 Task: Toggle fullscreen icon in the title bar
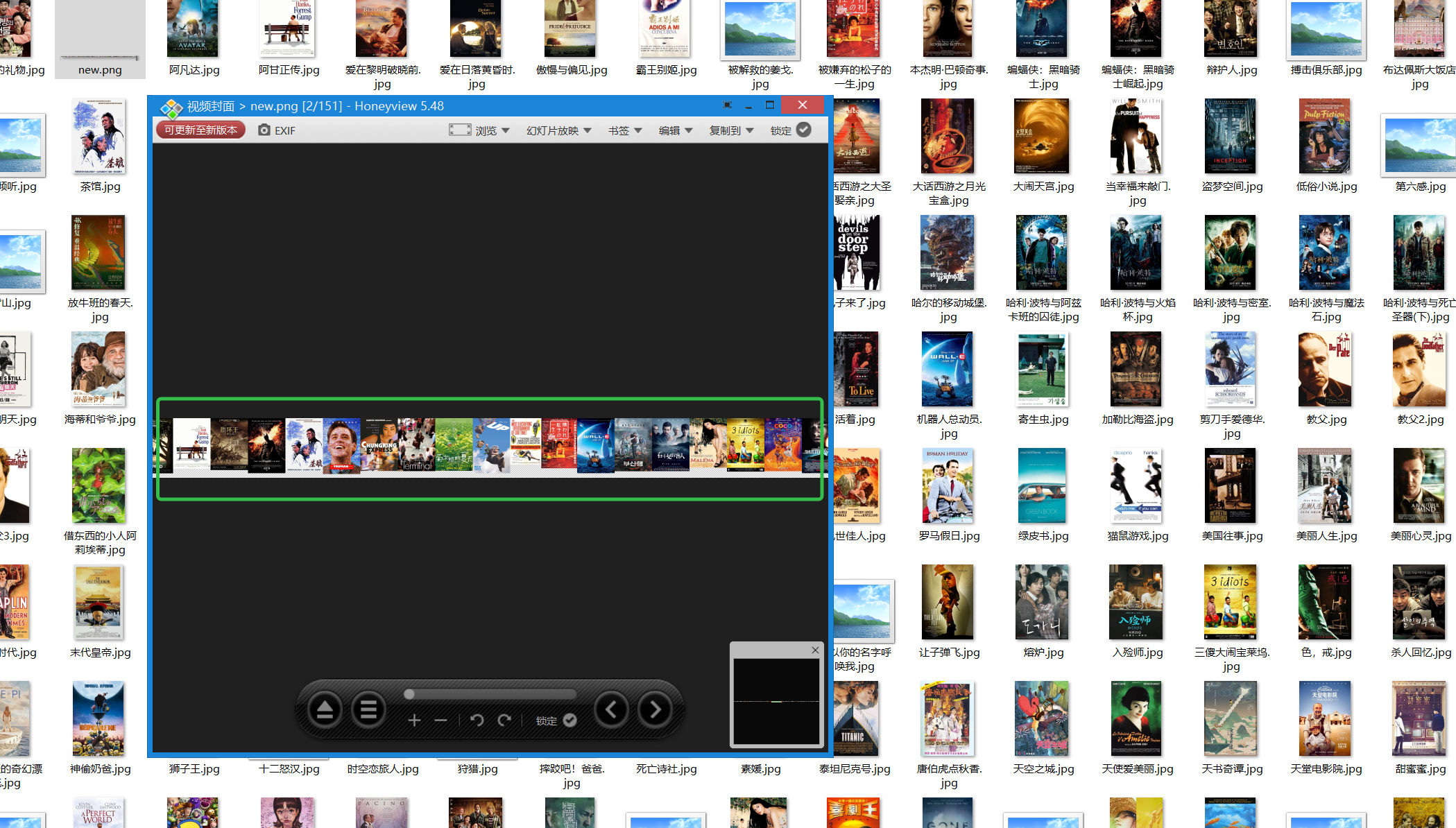pos(727,105)
